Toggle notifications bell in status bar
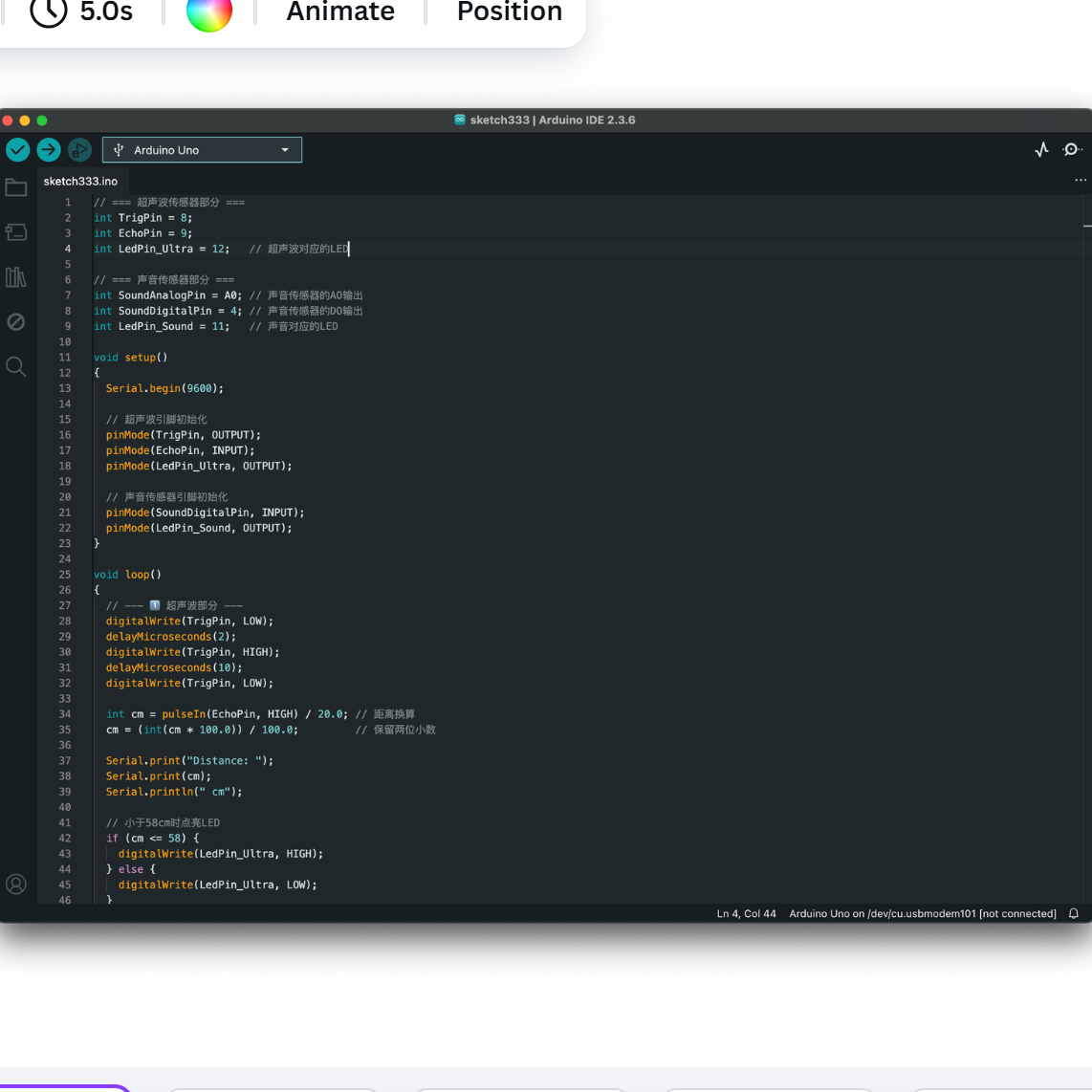This screenshot has width=1092, height=1092. point(1074,914)
